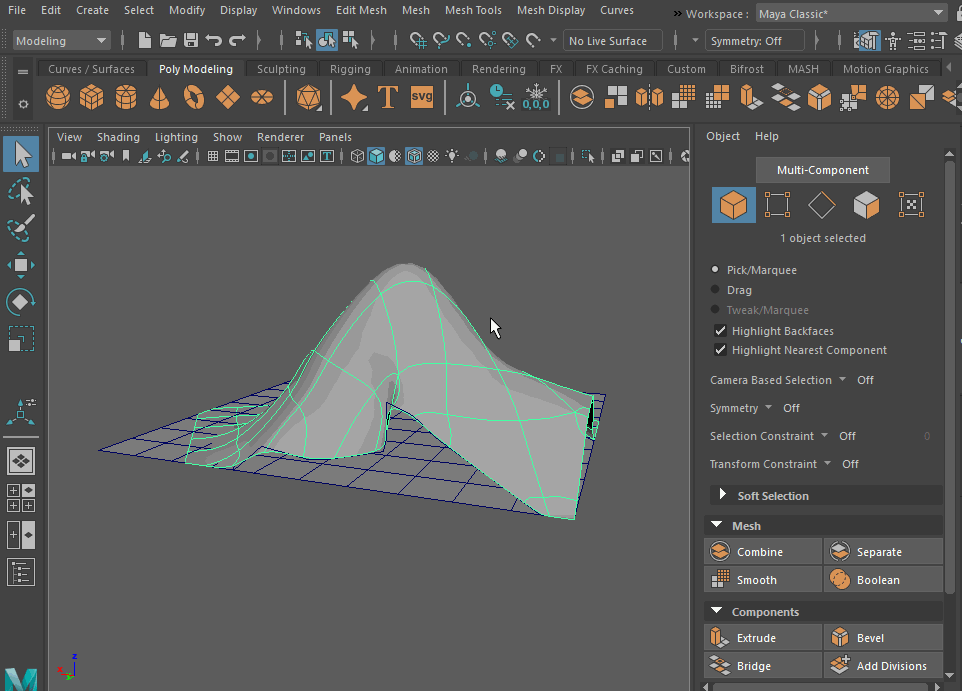962x691 pixels.
Task: Choose the Lasso select tool
Action: 21,191
